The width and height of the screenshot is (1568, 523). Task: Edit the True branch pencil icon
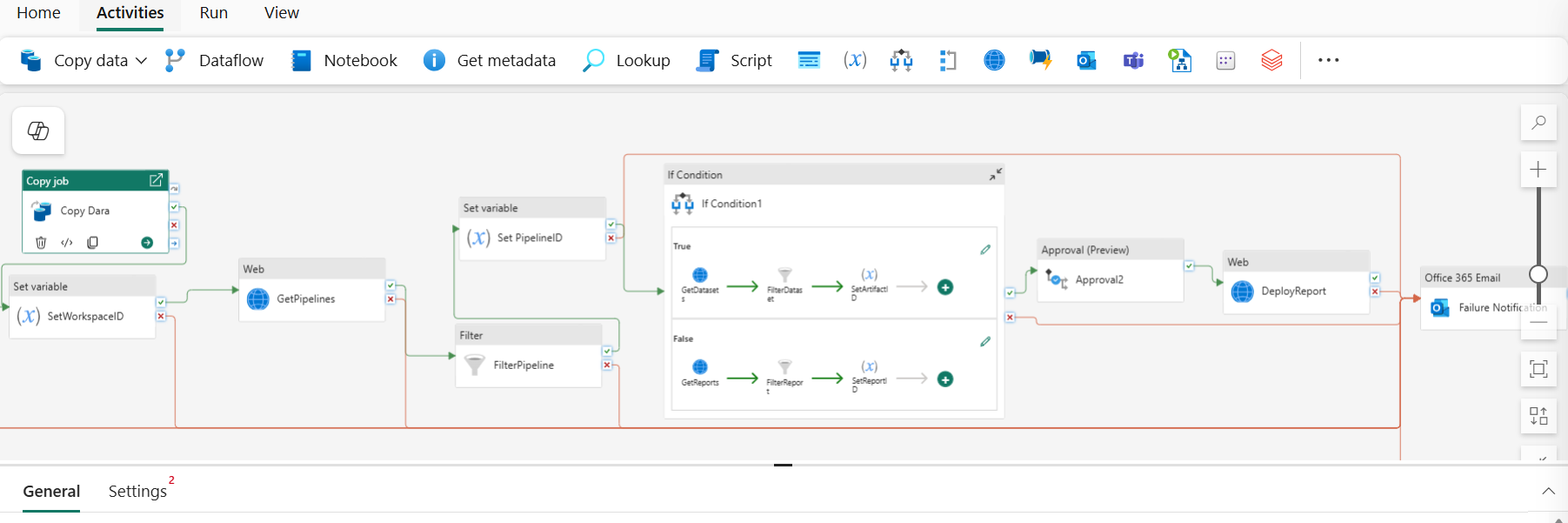coord(985,250)
